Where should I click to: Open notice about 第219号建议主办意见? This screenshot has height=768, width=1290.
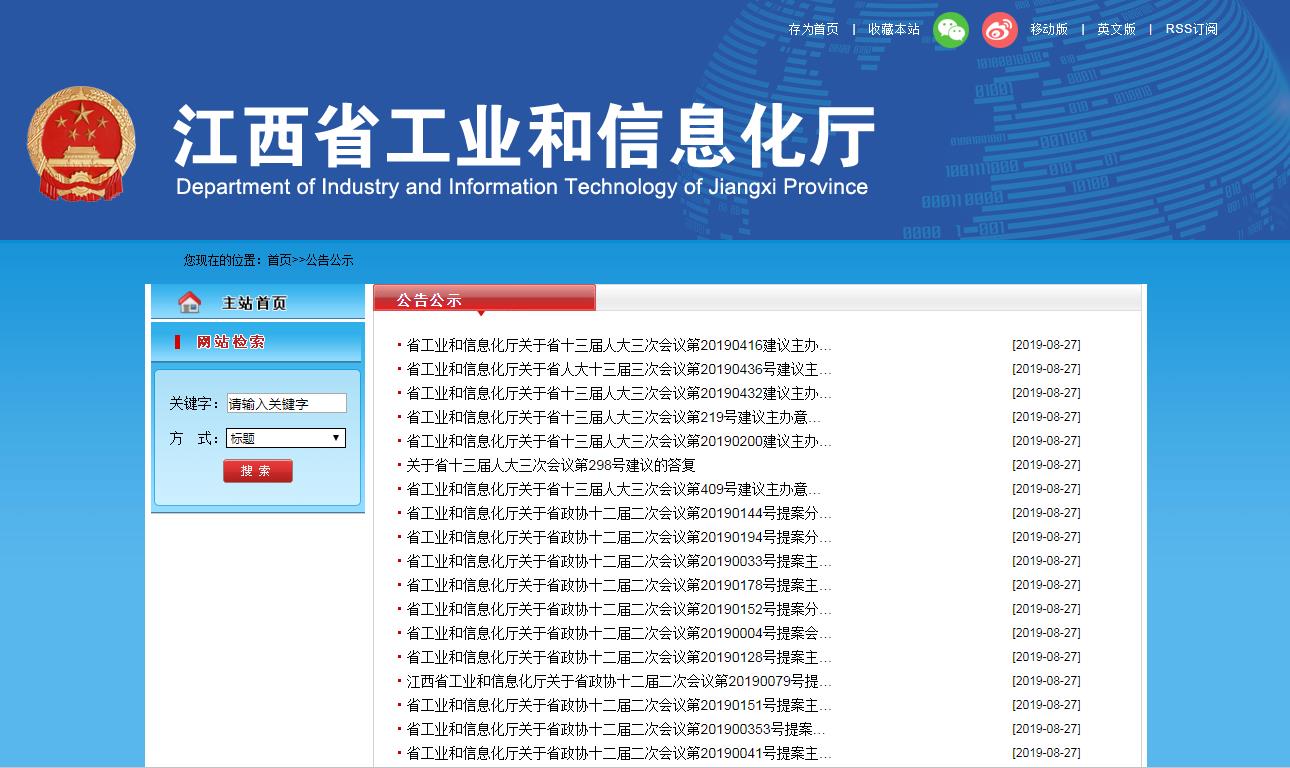click(x=613, y=417)
